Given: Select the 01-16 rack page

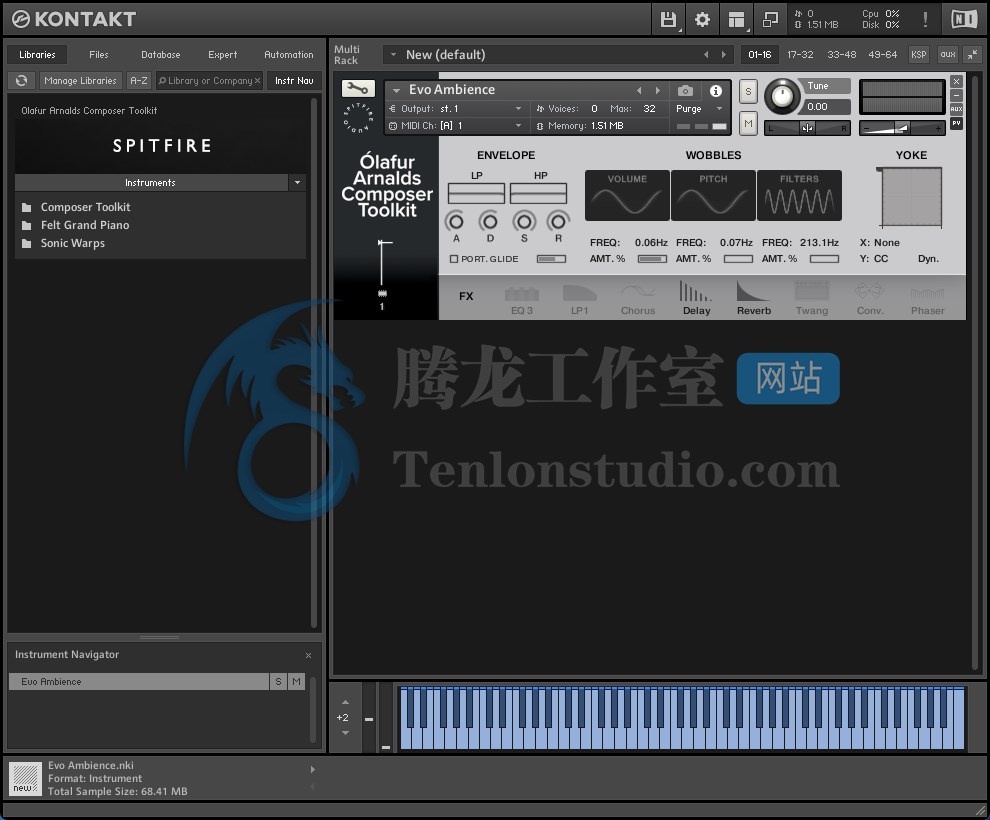Looking at the screenshot, I should [x=760, y=54].
